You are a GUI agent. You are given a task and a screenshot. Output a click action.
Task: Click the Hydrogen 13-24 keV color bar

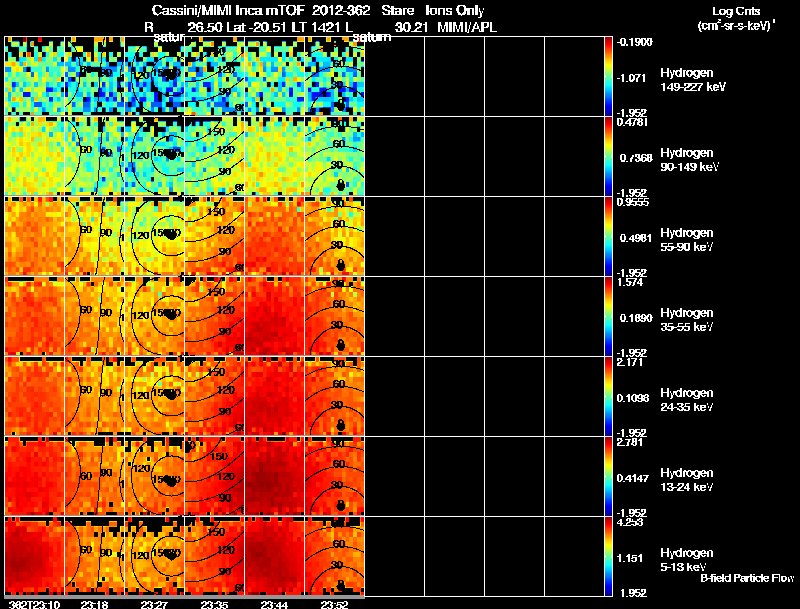tap(608, 476)
